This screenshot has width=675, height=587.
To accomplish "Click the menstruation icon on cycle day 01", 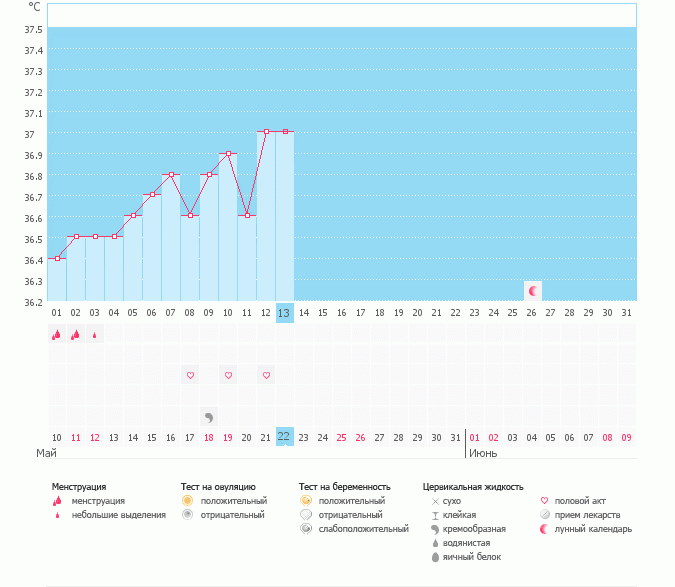I will (x=57, y=335).
